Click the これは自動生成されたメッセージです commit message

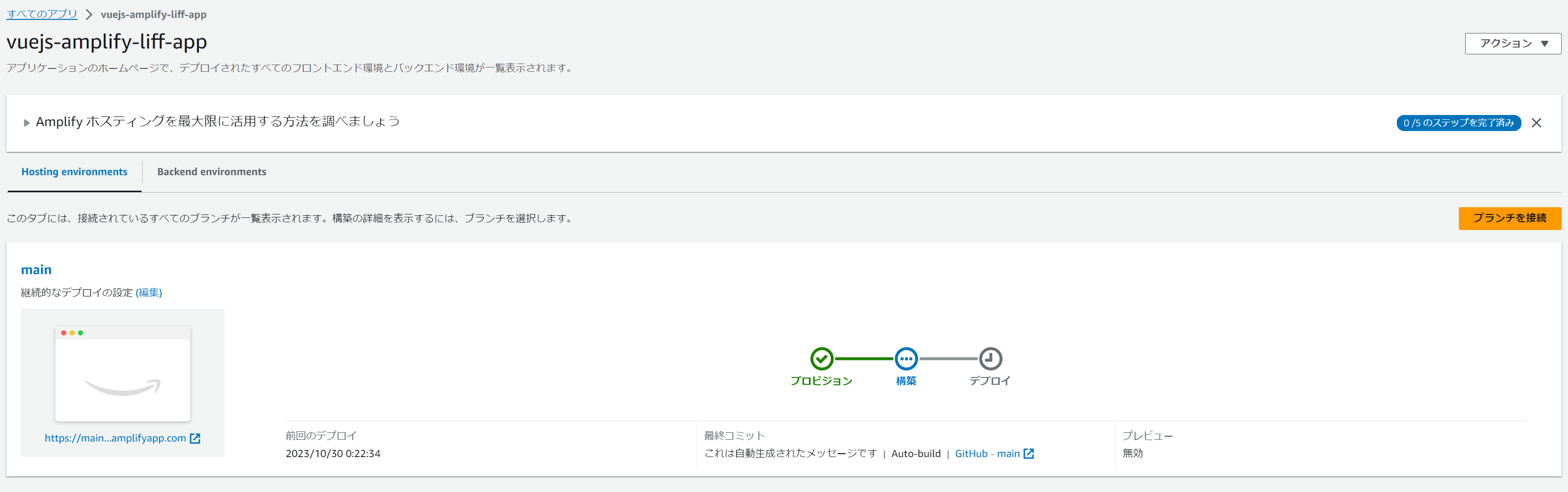pyautogui.click(x=790, y=453)
